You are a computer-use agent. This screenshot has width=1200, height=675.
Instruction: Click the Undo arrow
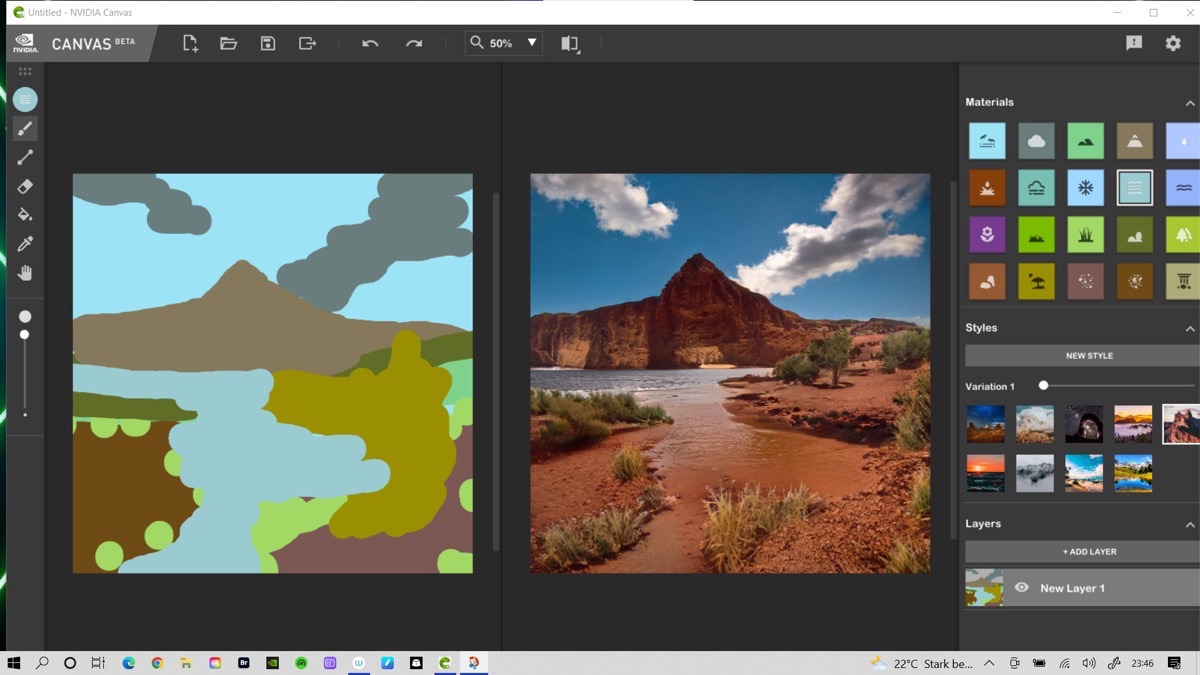click(370, 44)
